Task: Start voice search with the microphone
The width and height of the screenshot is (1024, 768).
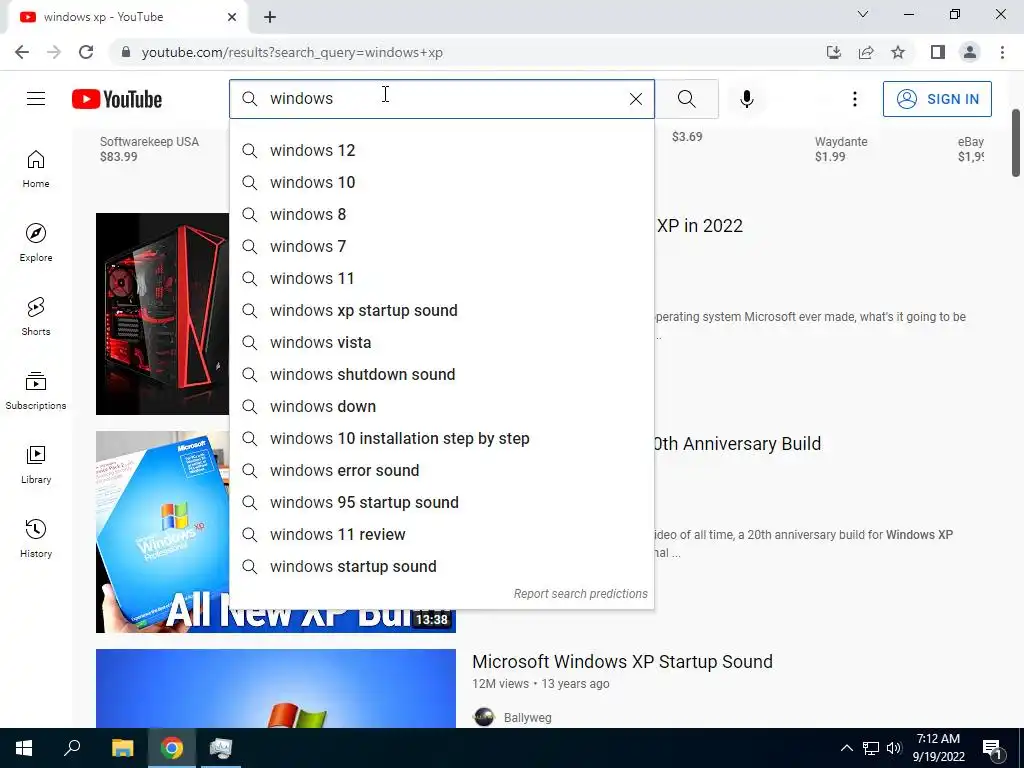Action: pos(746,99)
